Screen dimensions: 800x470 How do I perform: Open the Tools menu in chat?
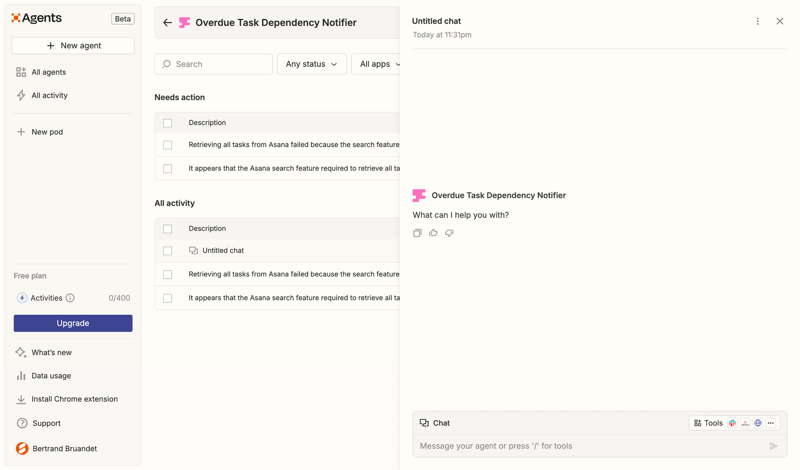click(708, 423)
